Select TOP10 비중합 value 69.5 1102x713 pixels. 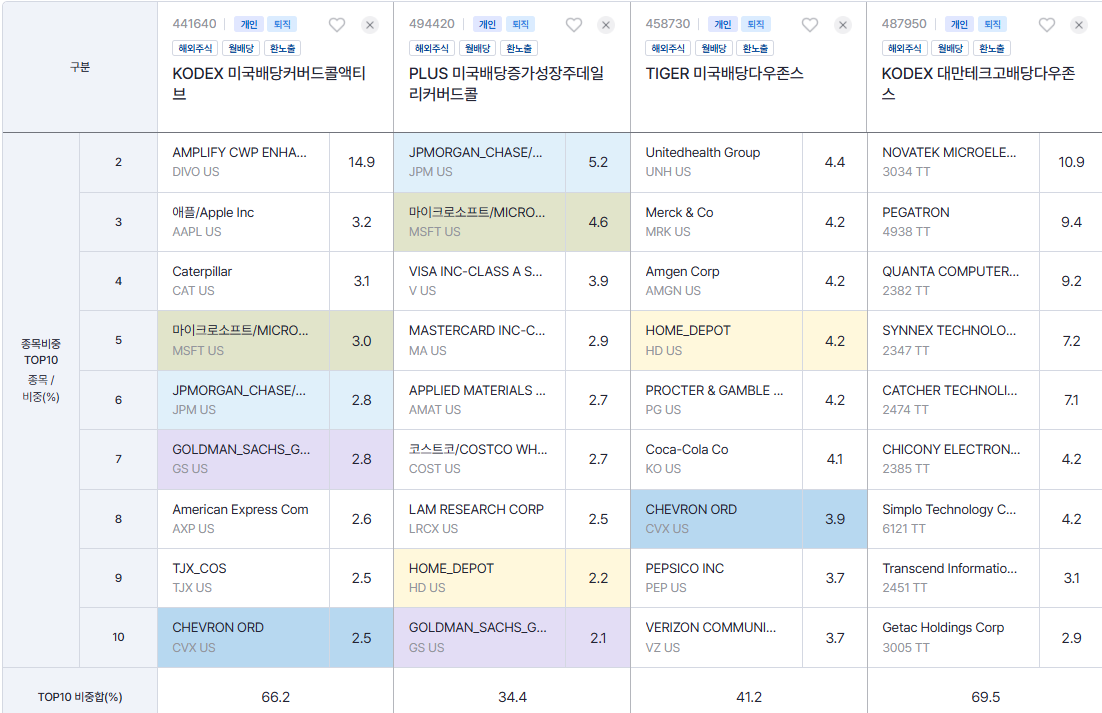coord(985,697)
